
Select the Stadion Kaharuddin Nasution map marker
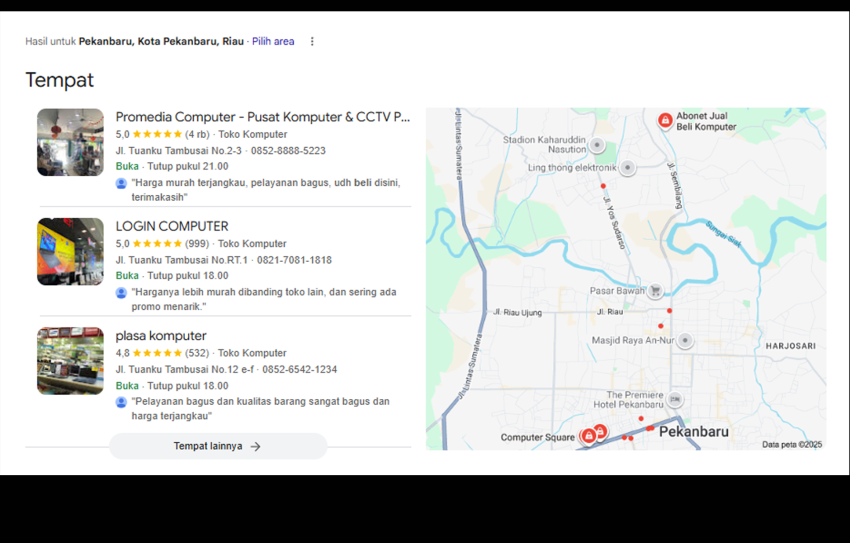pyautogui.click(x=597, y=145)
